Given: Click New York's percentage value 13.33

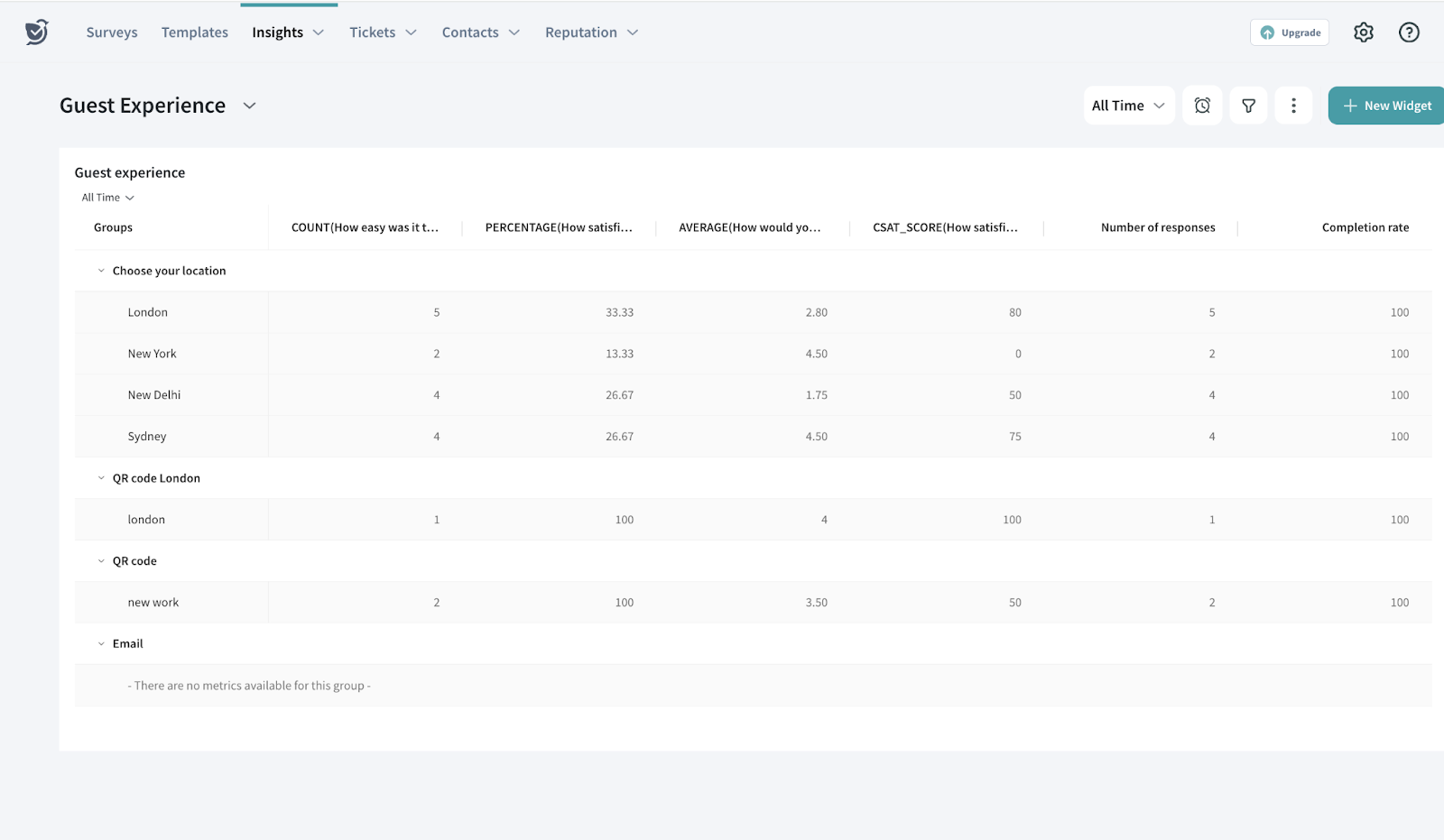Looking at the screenshot, I should pyautogui.click(x=619, y=354).
